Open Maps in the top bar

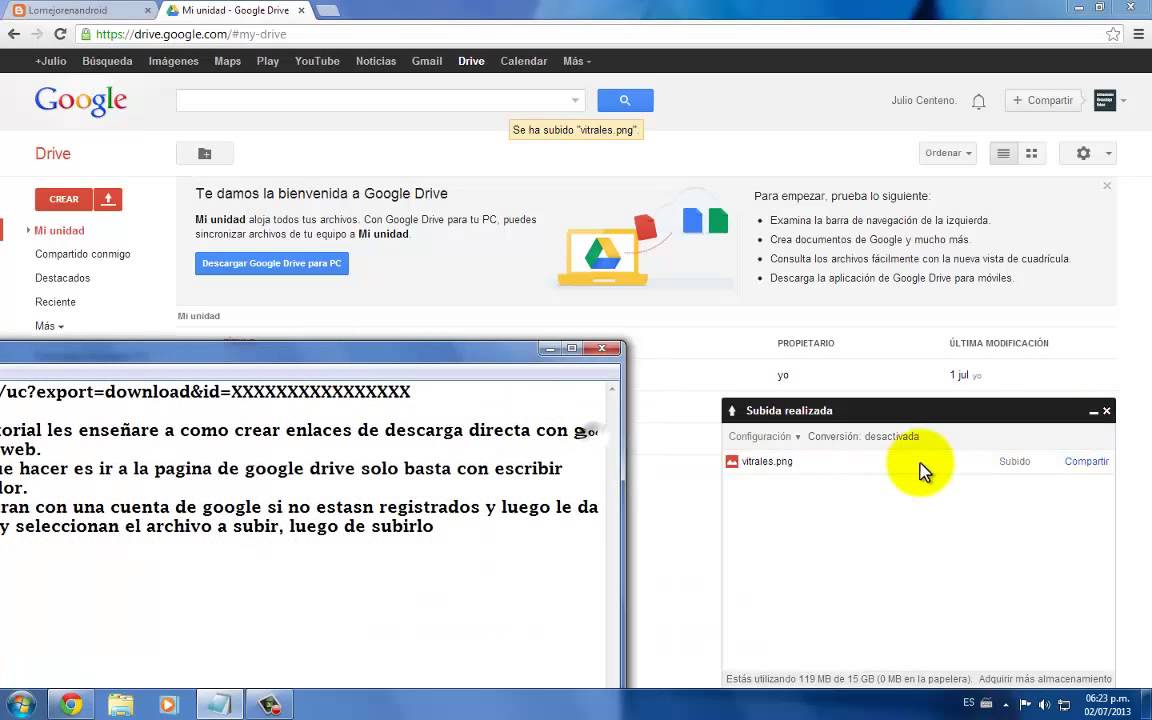pos(228,61)
